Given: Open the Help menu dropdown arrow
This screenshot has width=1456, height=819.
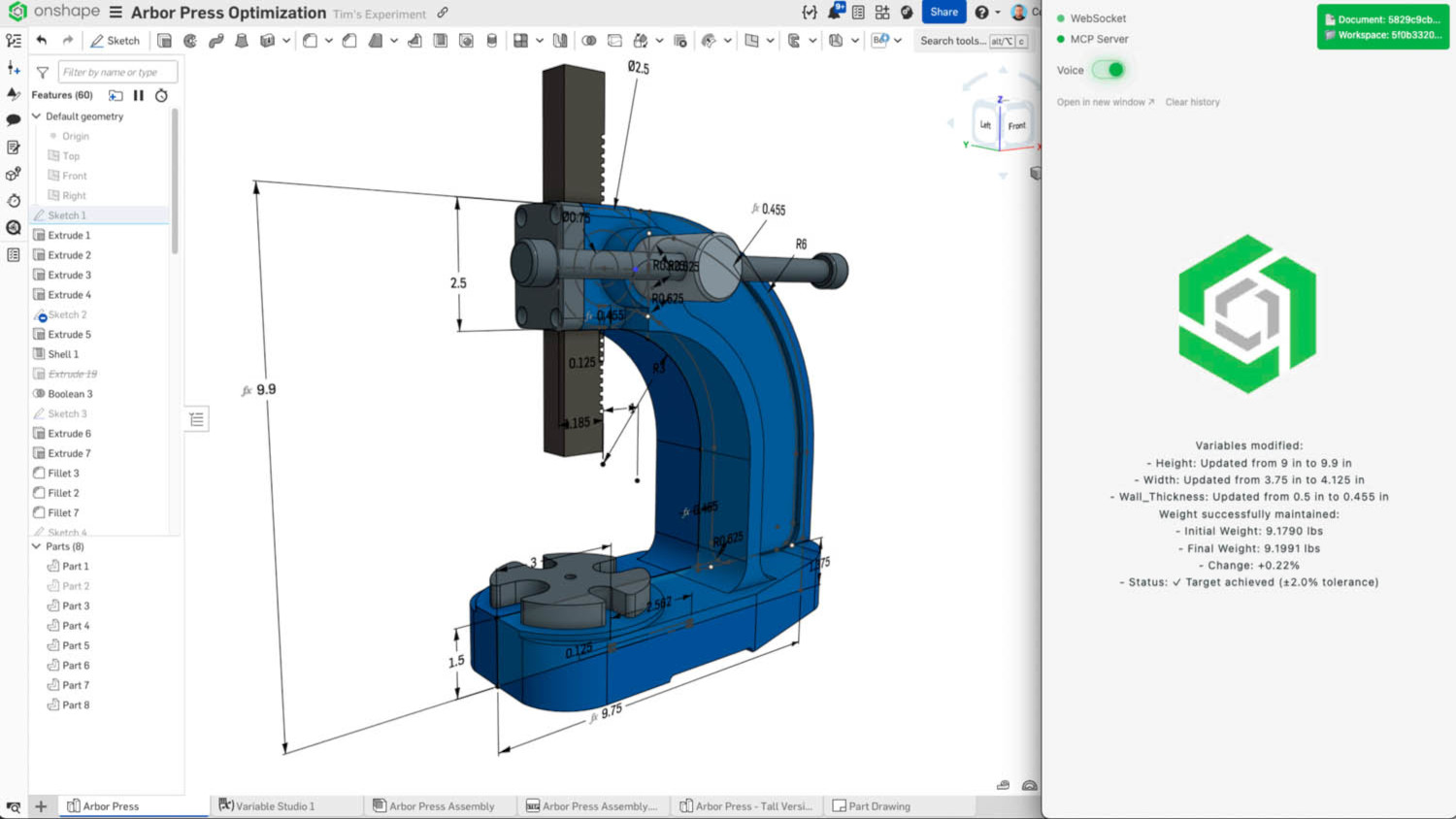Looking at the screenshot, I should click(x=998, y=13).
